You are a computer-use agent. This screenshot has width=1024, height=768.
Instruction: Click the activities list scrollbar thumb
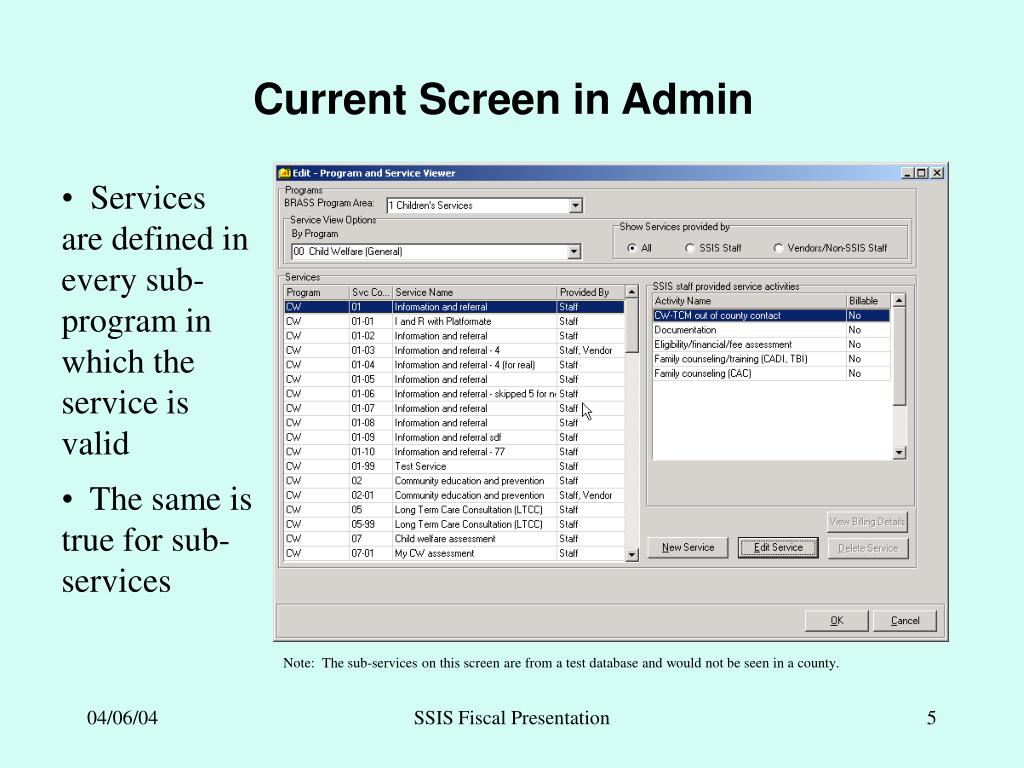coord(899,356)
